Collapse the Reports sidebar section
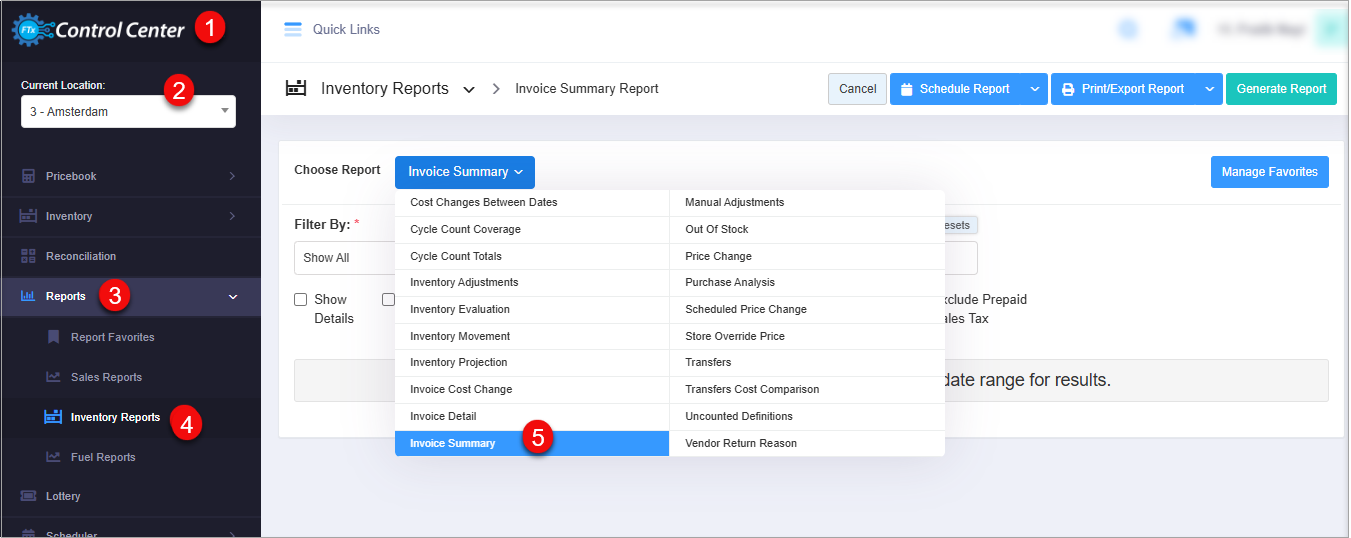Screen dimensions: 1351x538 coord(233,297)
